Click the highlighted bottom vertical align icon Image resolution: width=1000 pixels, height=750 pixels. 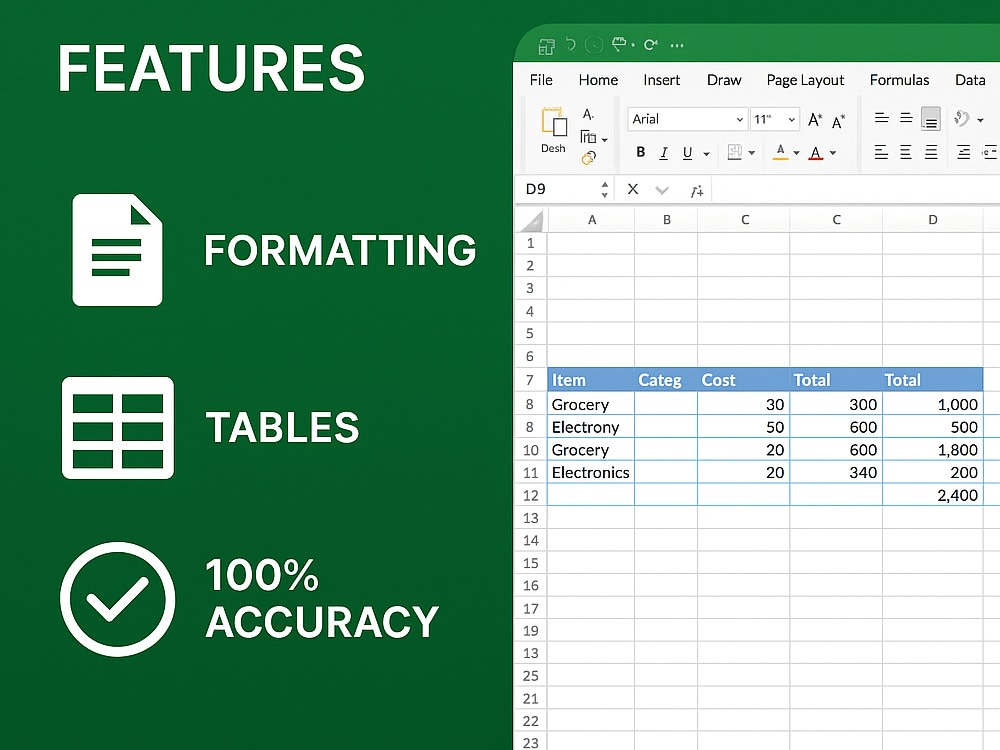(x=931, y=119)
